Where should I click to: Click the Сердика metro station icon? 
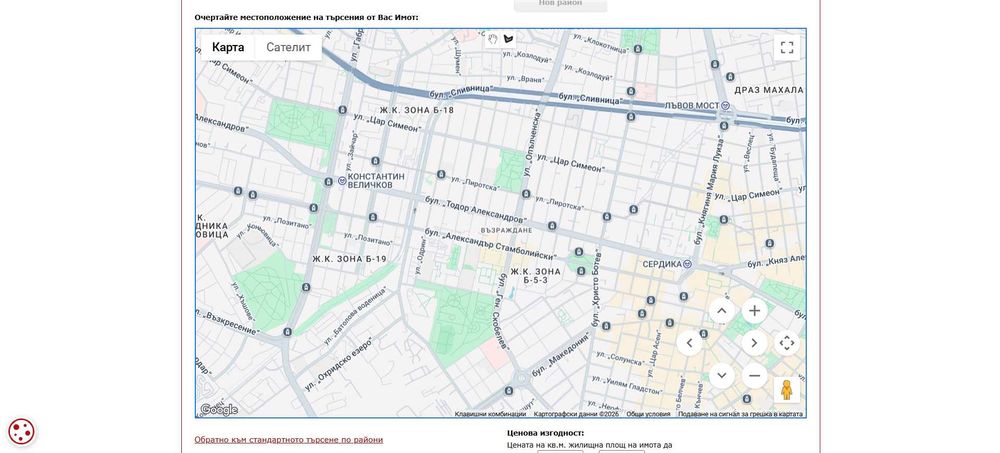tap(687, 264)
